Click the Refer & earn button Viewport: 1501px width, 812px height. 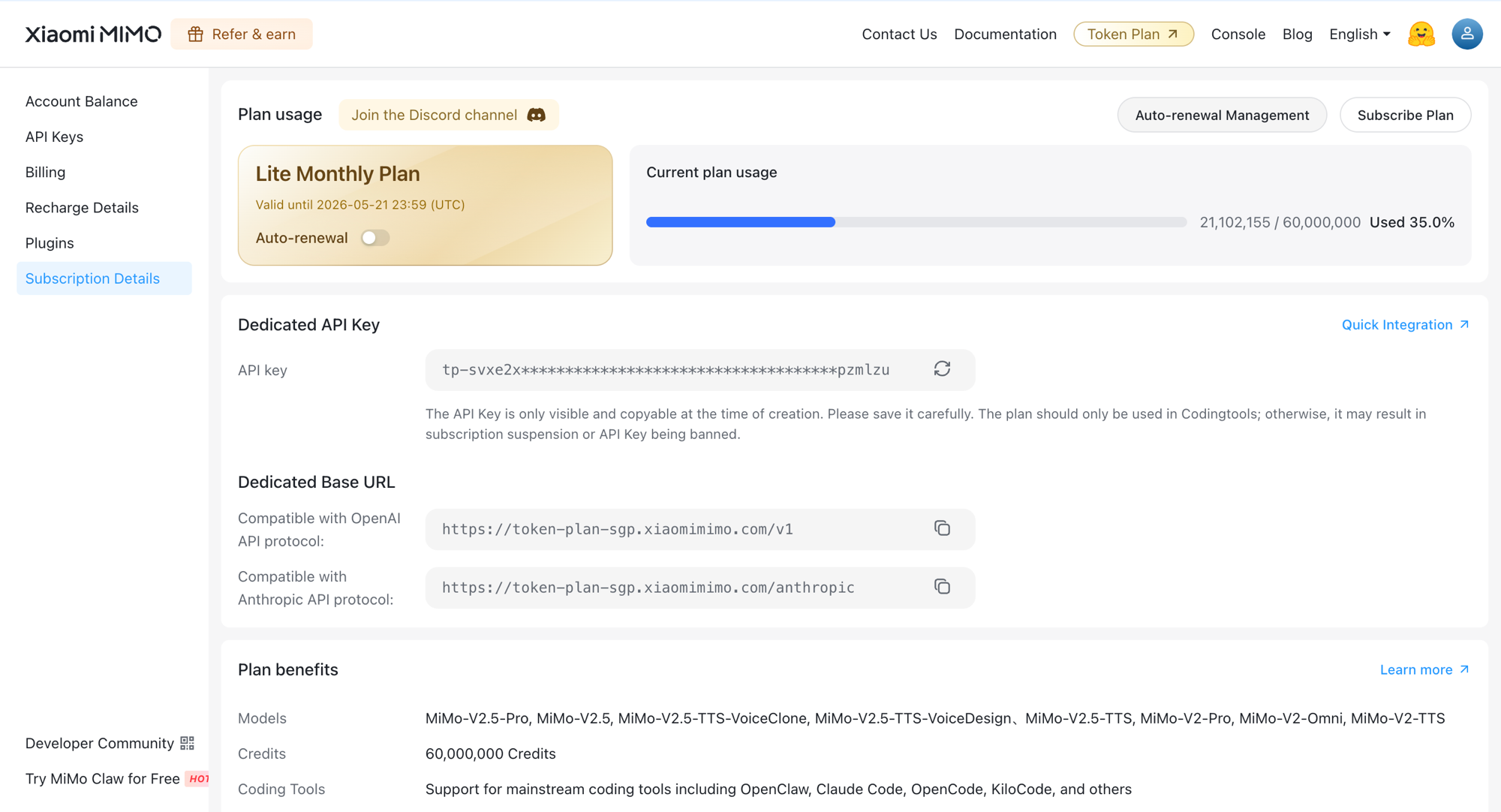[242, 34]
